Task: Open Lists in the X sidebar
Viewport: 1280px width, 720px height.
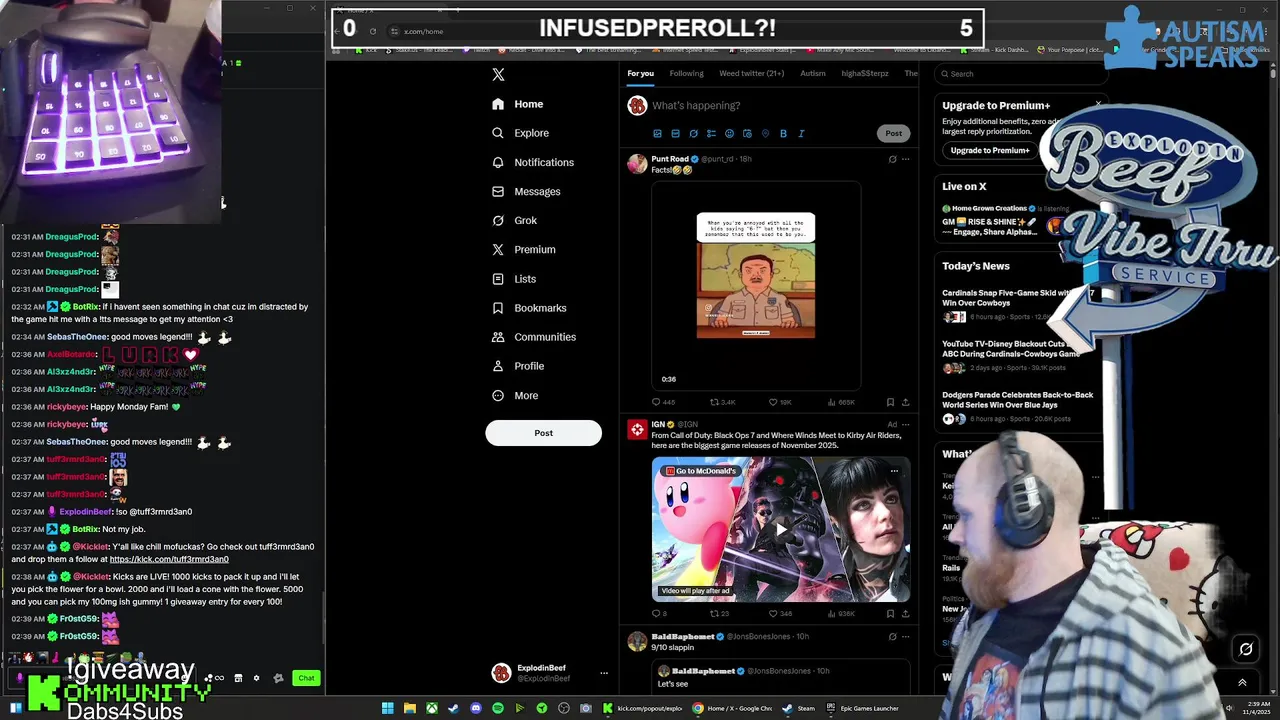Action: [514, 279]
